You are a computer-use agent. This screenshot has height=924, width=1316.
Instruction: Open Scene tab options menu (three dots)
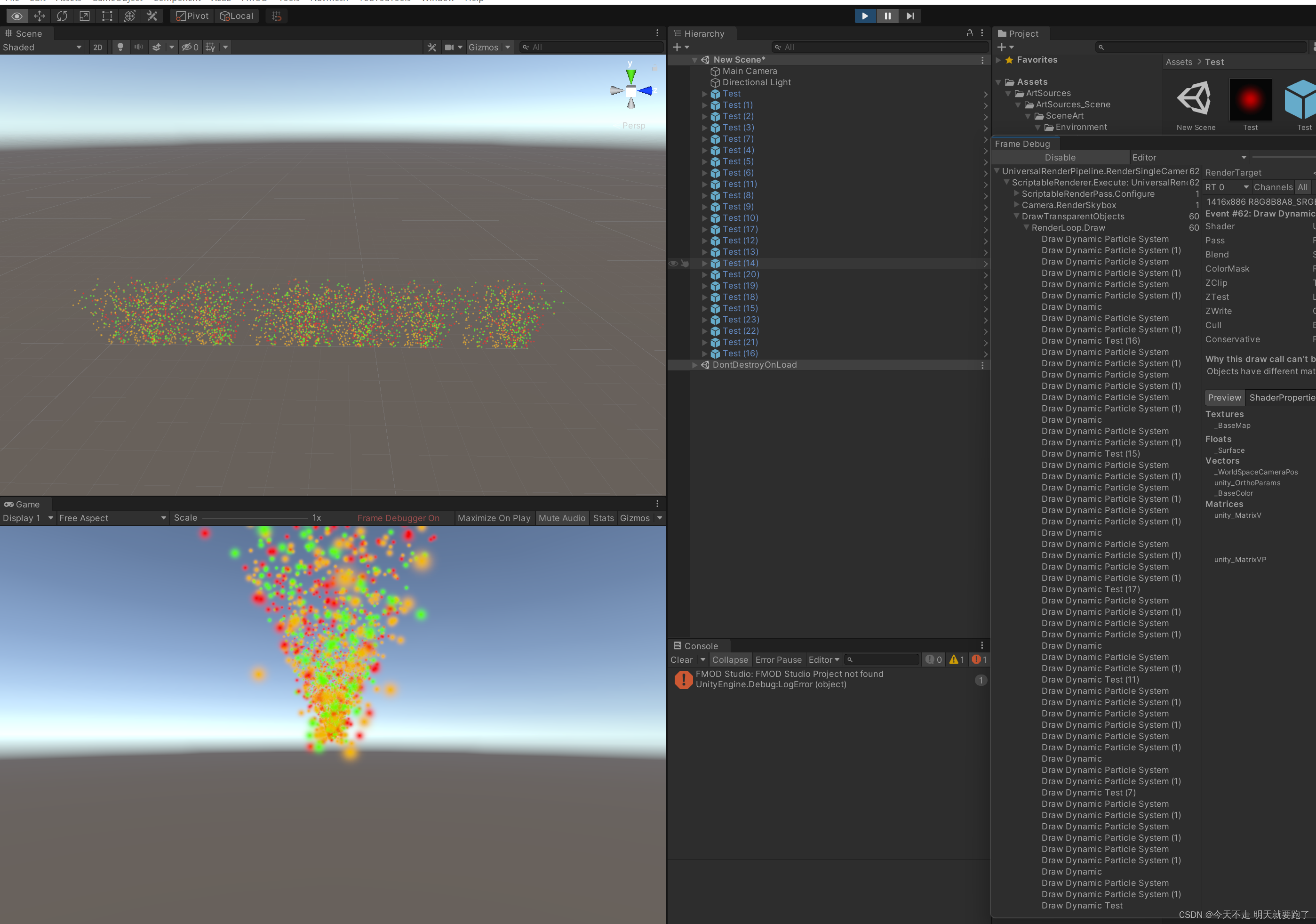pos(657,33)
